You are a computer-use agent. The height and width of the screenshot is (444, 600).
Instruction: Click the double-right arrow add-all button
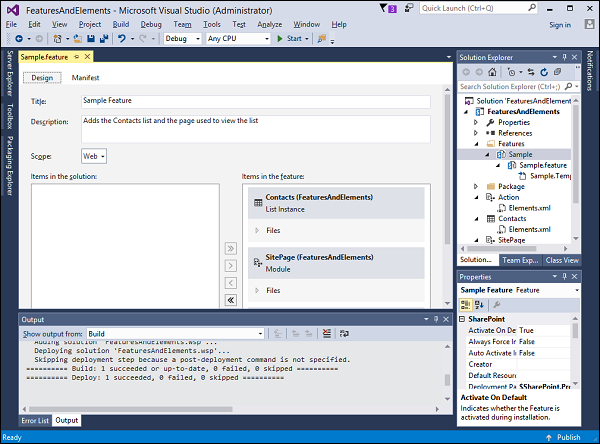230,248
